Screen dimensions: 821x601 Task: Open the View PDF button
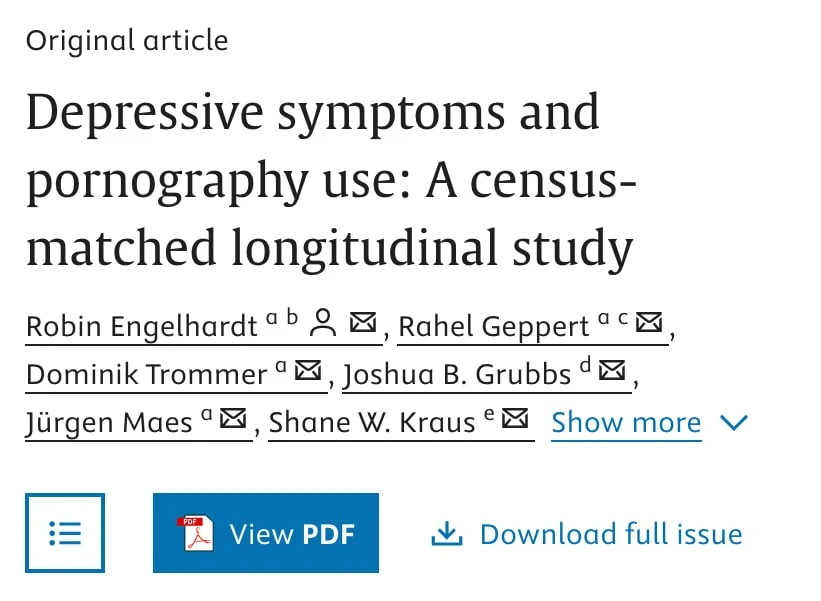click(266, 533)
